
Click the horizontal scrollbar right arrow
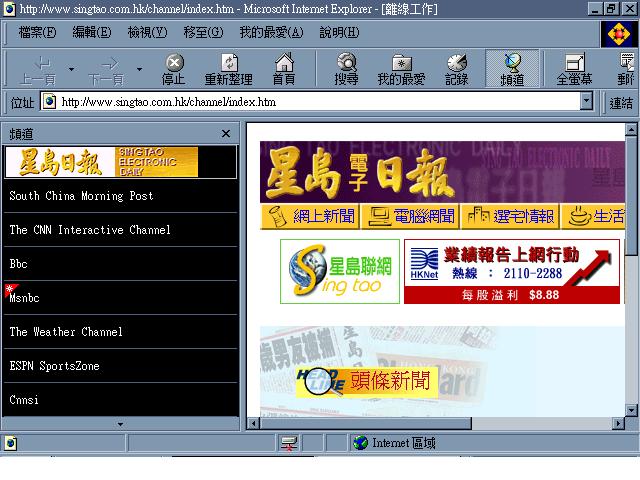coord(618,423)
